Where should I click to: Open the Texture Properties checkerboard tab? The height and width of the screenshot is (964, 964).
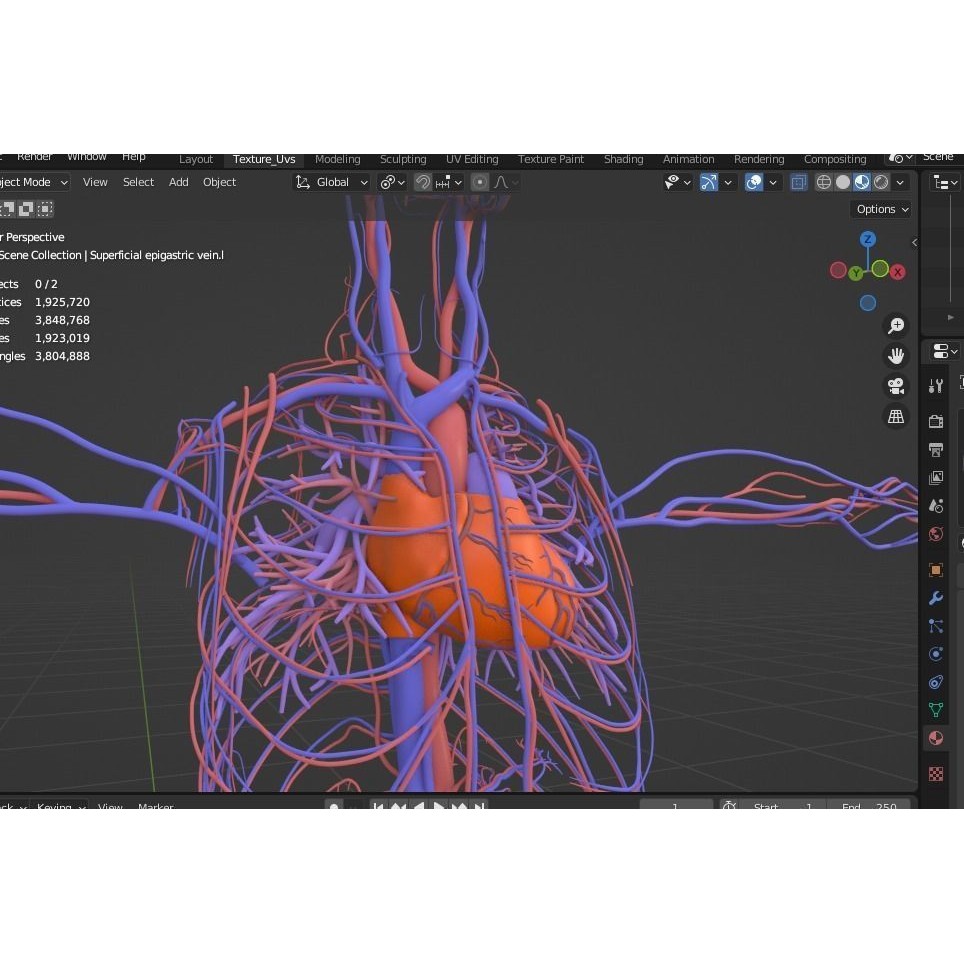(x=935, y=773)
